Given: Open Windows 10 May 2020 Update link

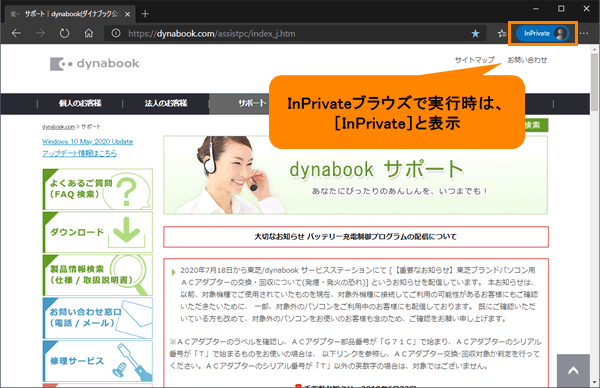Looking at the screenshot, I should [x=88, y=142].
